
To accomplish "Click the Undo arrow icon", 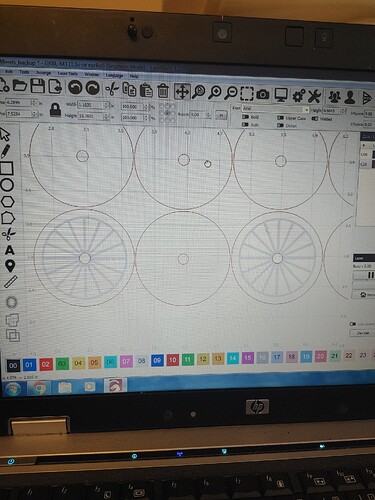I will [x=75, y=88].
